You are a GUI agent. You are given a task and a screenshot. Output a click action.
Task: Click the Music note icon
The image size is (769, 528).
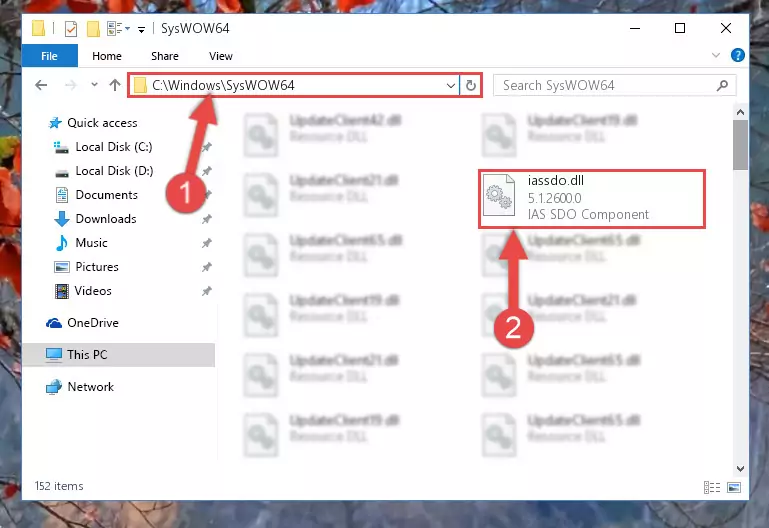point(61,243)
